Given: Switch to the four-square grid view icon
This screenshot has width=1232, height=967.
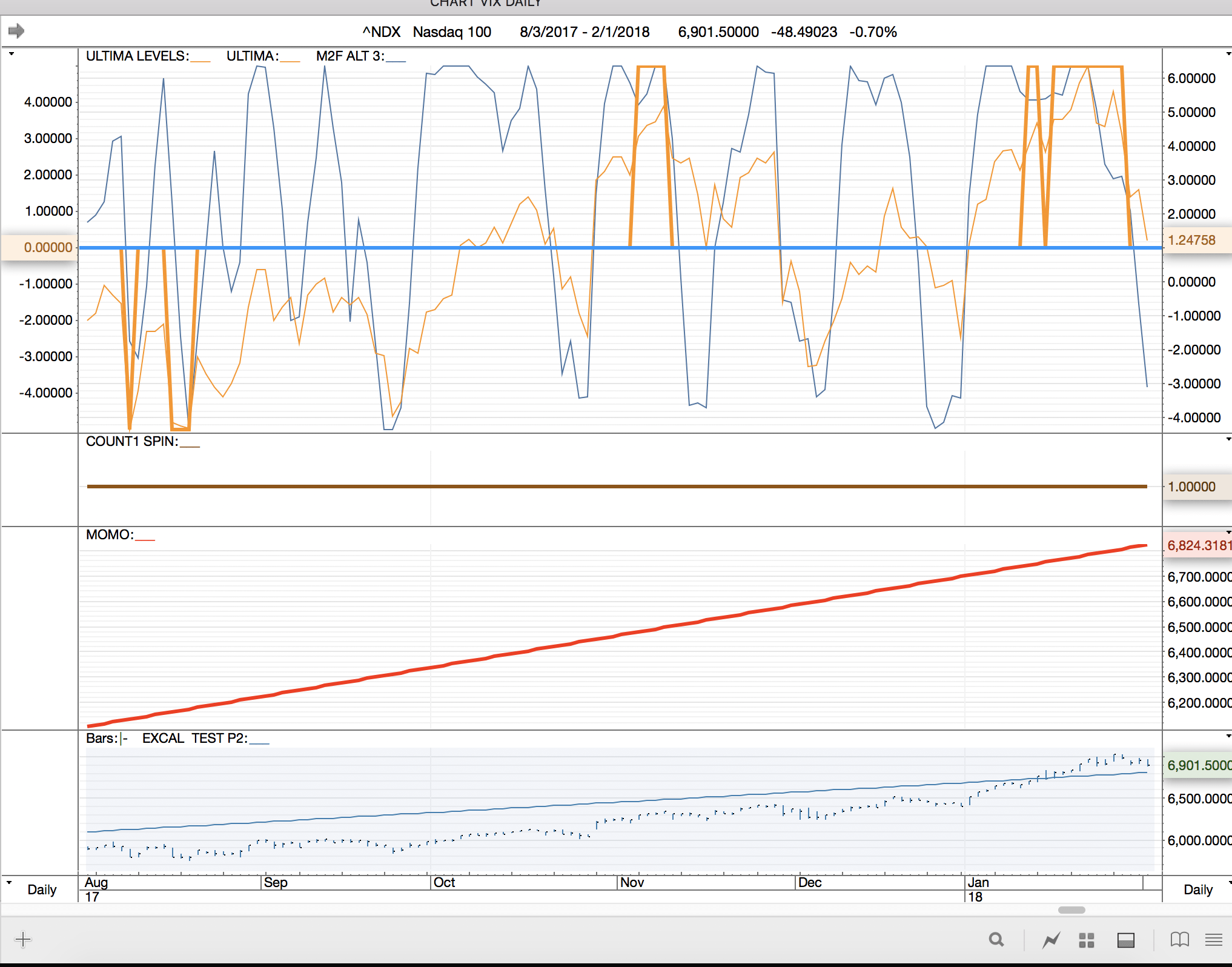Looking at the screenshot, I should pyautogui.click(x=1087, y=940).
